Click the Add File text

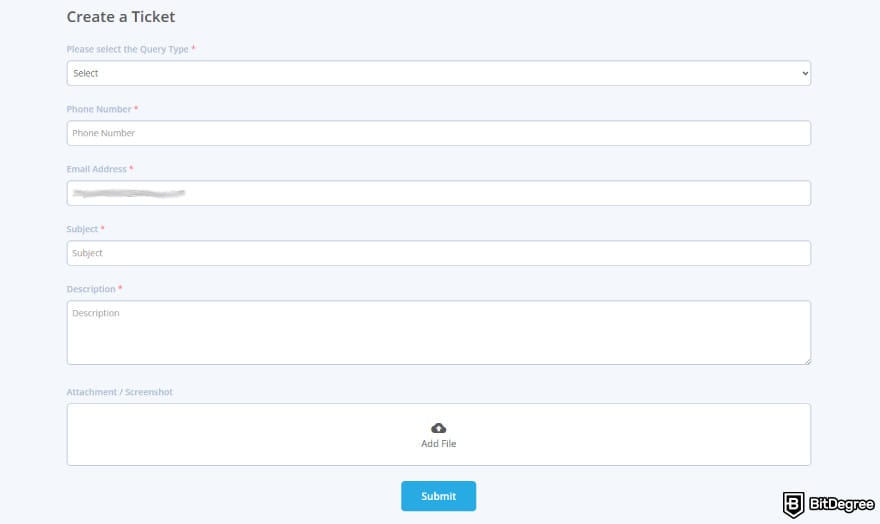[x=438, y=444]
